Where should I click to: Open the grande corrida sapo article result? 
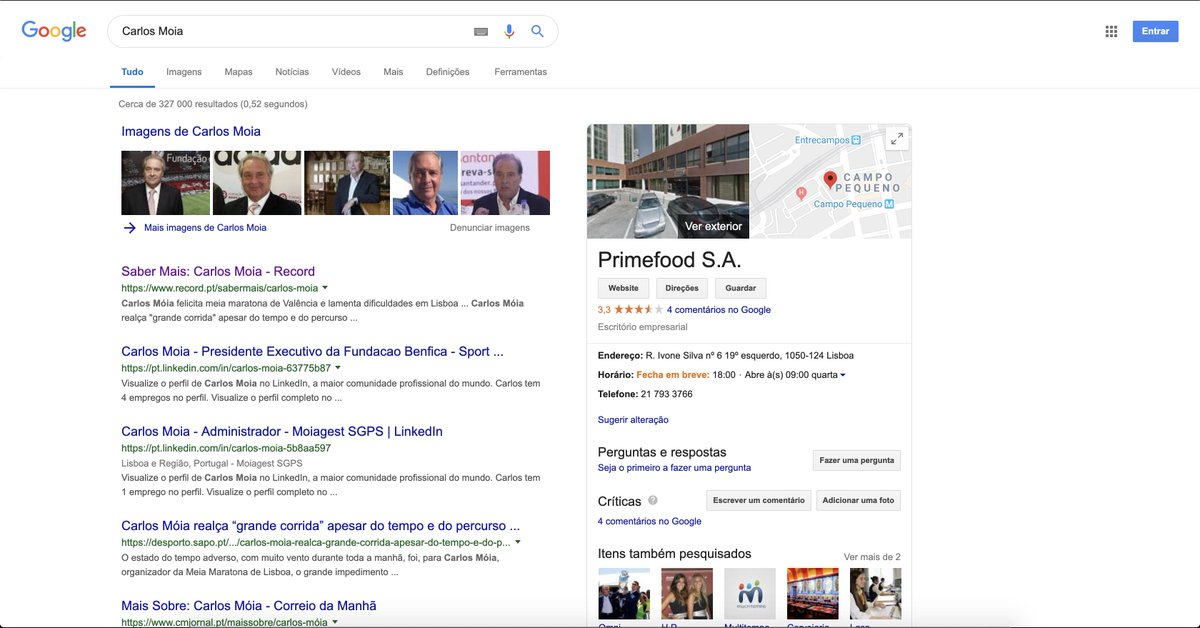click(x=320, y=525)
